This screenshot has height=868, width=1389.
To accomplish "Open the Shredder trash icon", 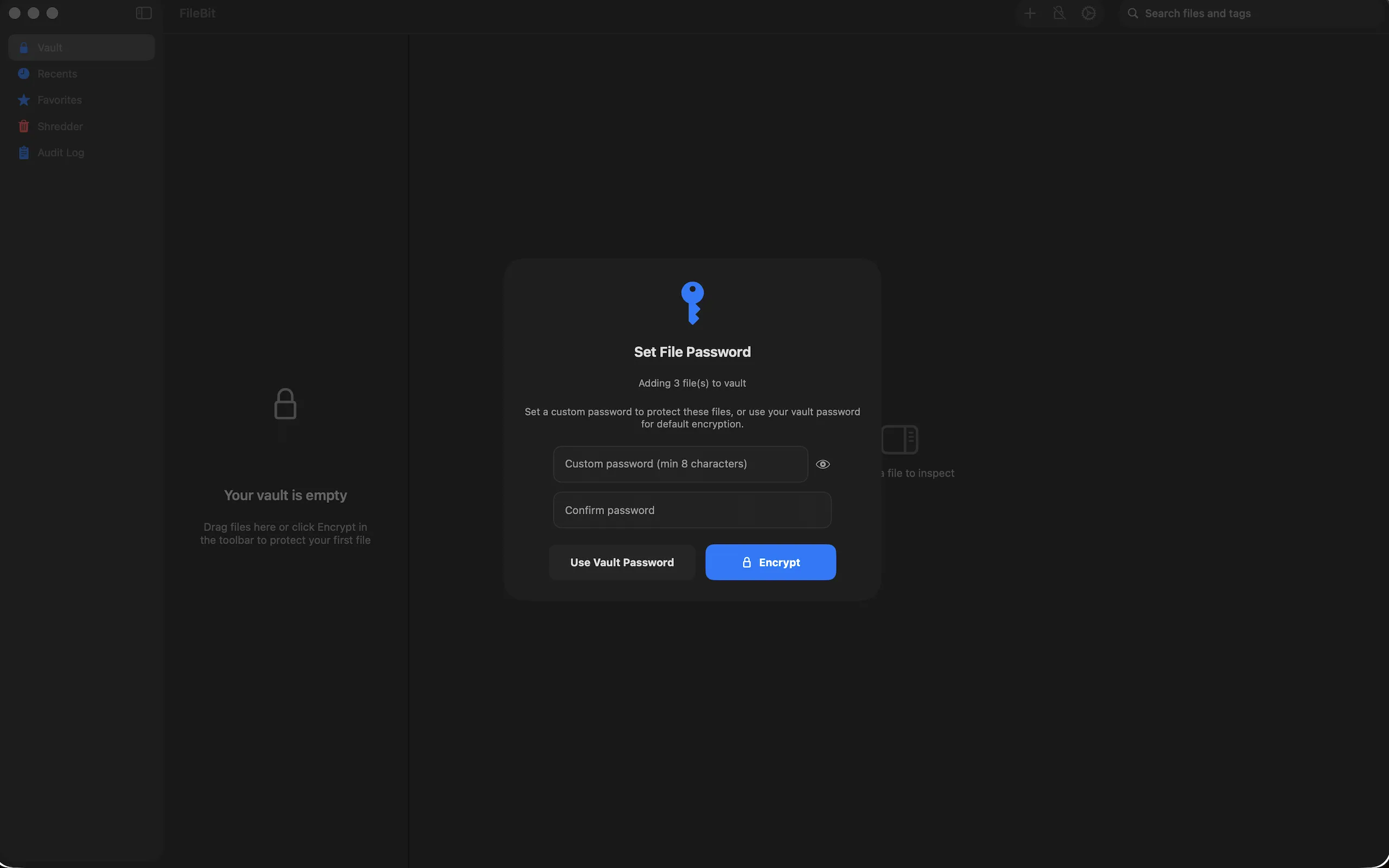I will pos(23,126).
